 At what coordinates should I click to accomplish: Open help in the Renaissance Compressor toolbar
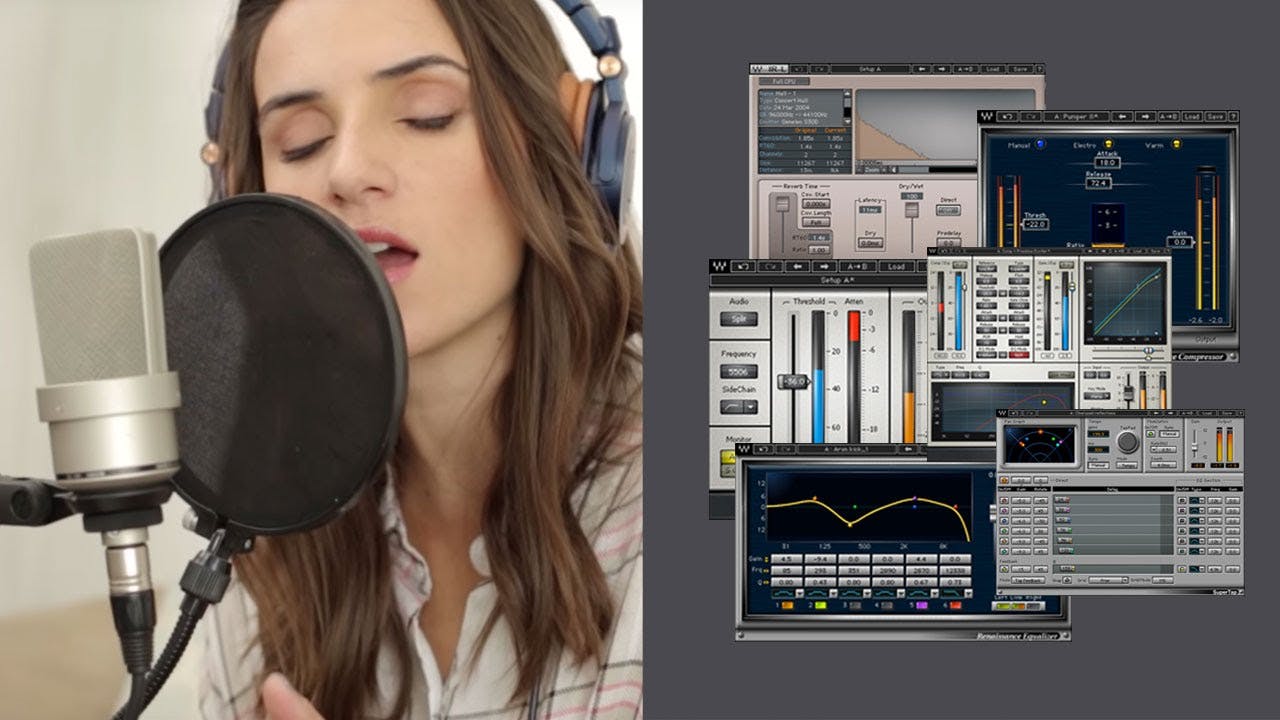[1233, 116]
